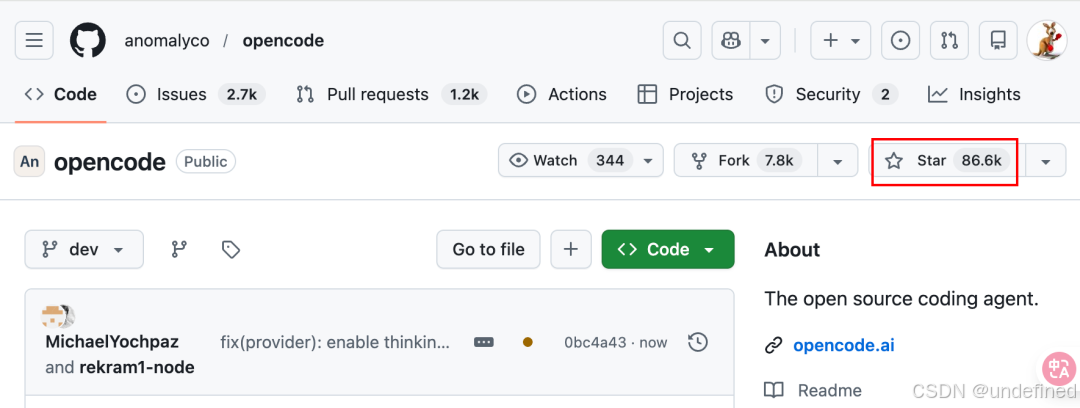
Task: Open the anomalyco owner link
Action: (x=167, y=41)
